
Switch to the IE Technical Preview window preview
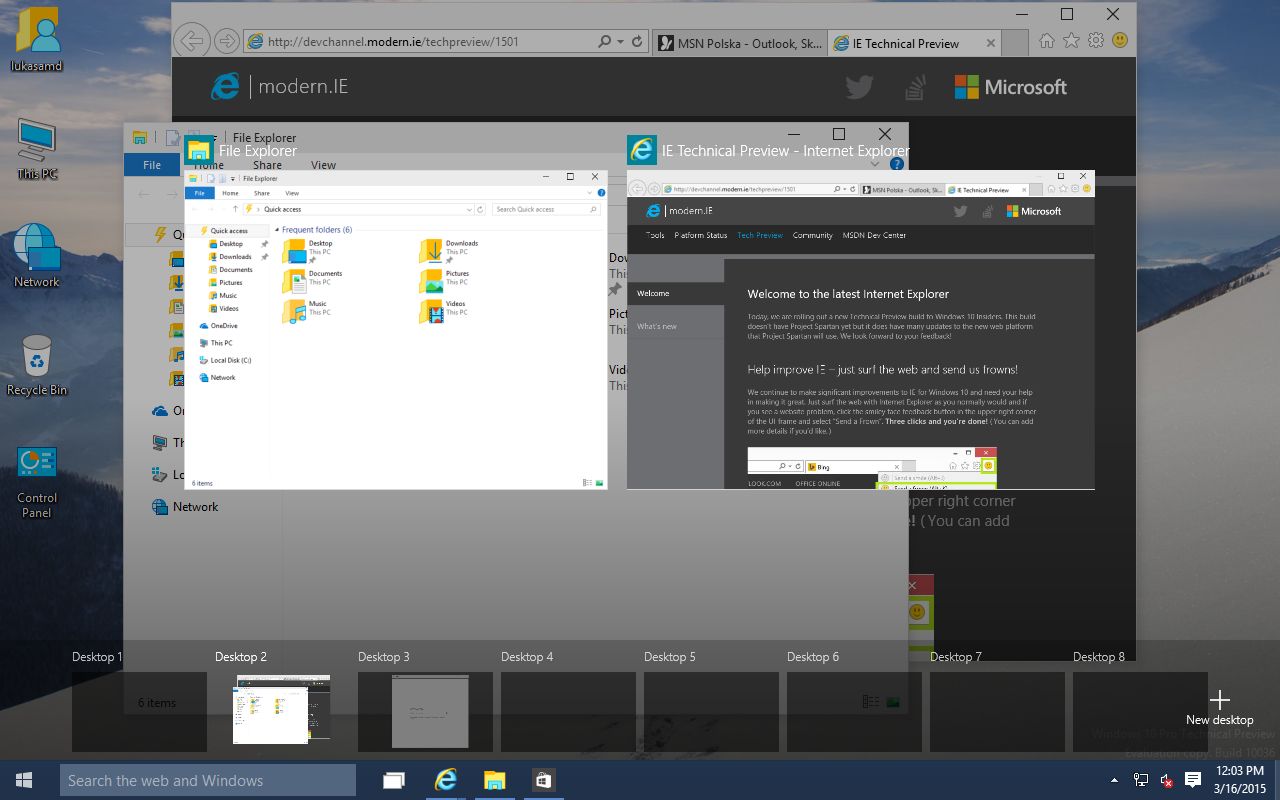(x=861, y=329)
